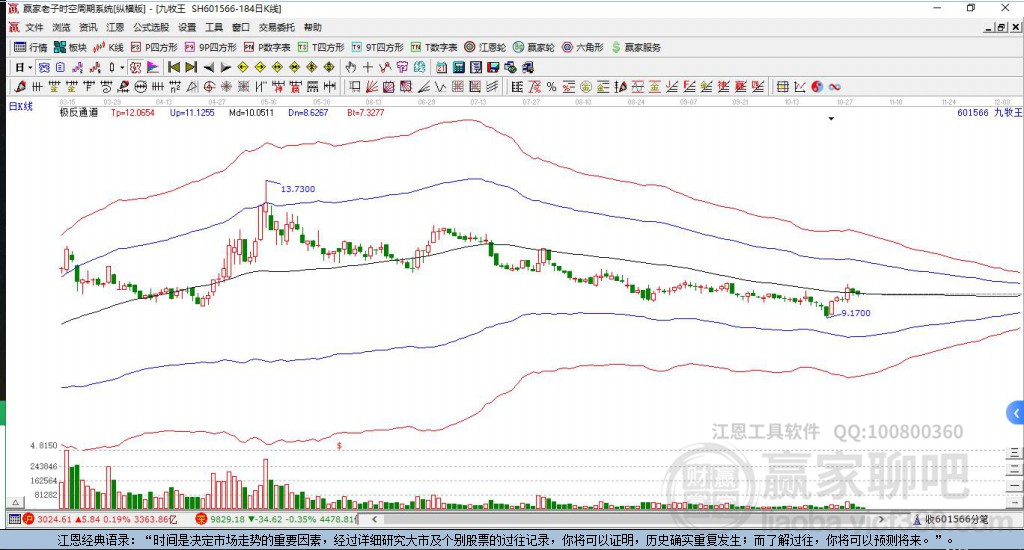Open the T四方形 time square
1024x550 pixels.
pos(321,47)
